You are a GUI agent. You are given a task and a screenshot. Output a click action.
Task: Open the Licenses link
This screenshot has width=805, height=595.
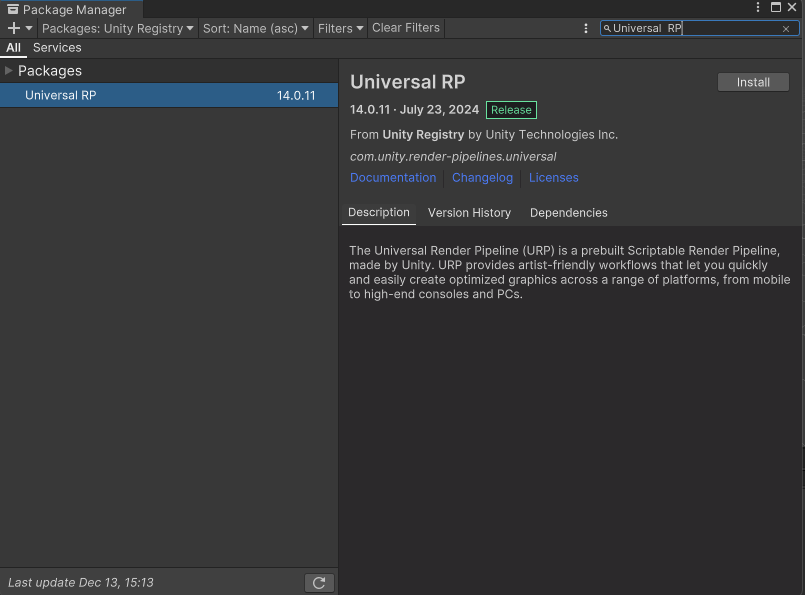pyautogui.click(x=553, y=178)
